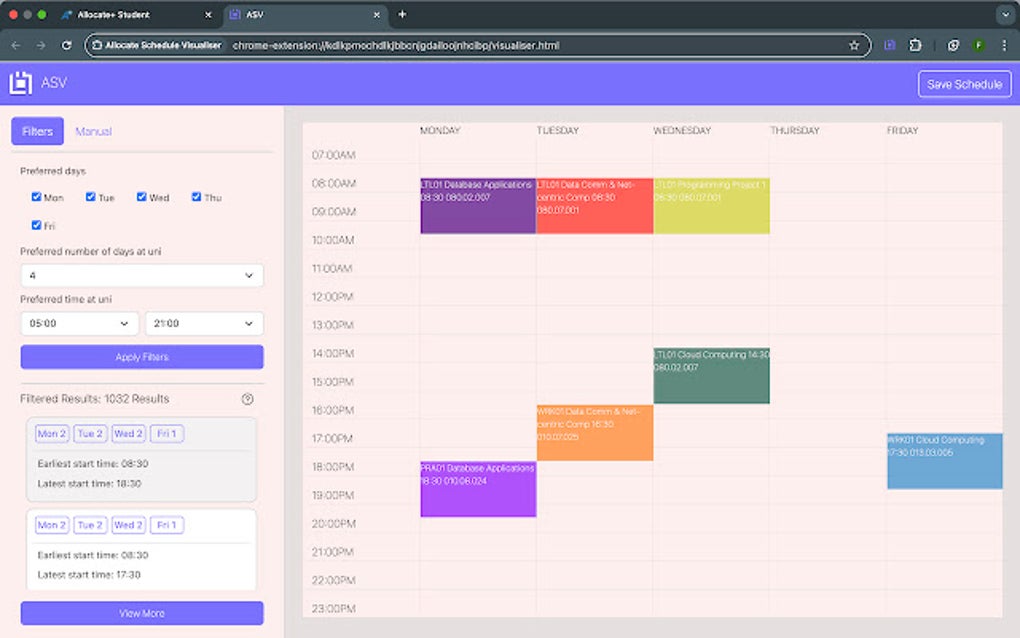
Task: Click the Apply Filters button
Action: 141,356
